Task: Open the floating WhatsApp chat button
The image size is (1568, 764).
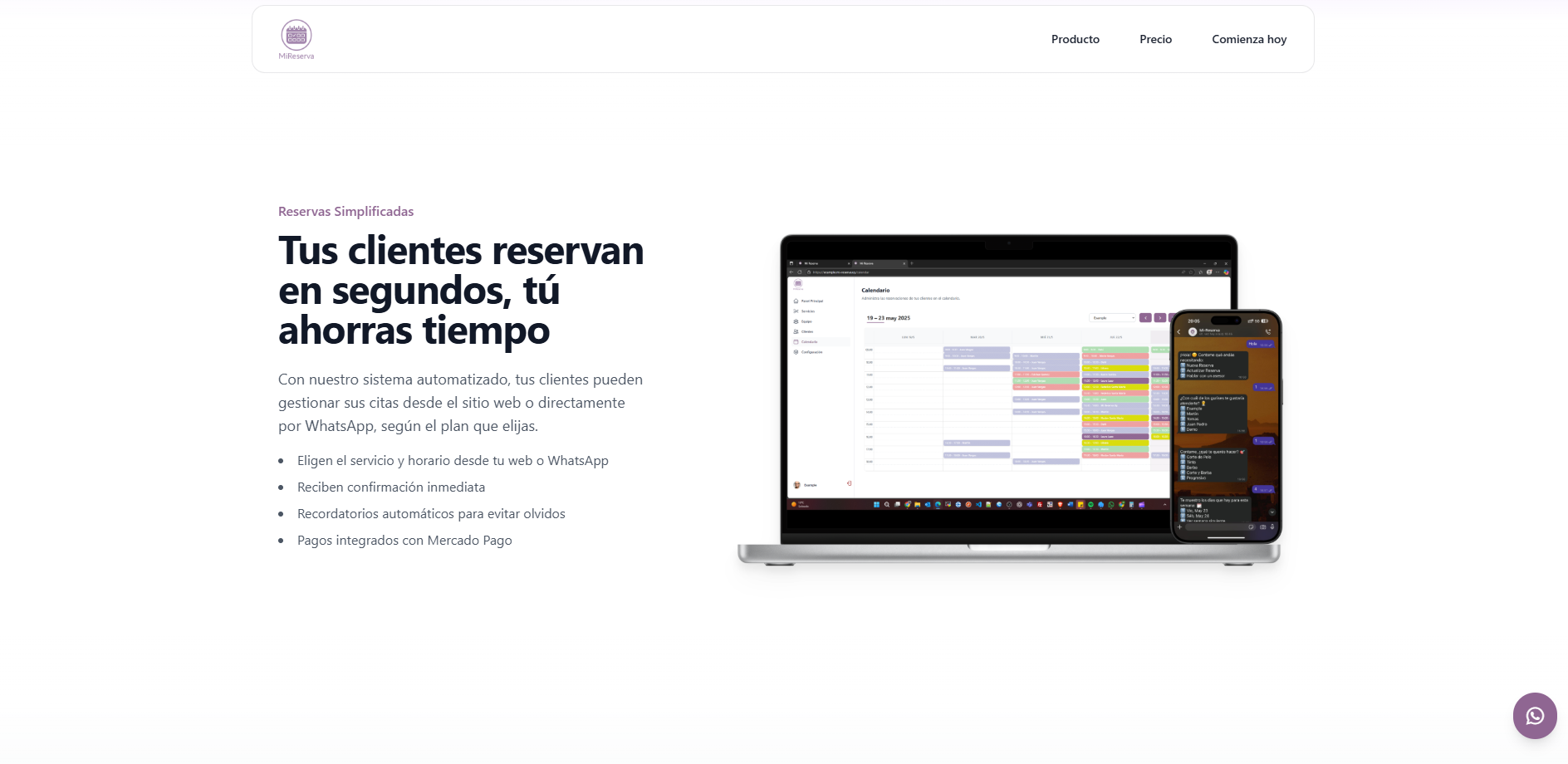Action: [x=1535, y=716]
